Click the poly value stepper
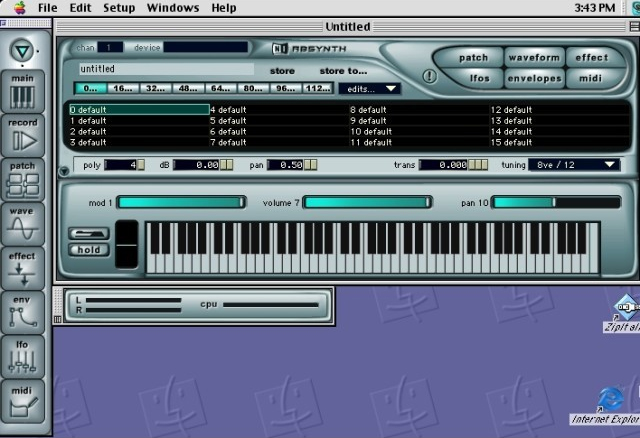 click(140, 165)
